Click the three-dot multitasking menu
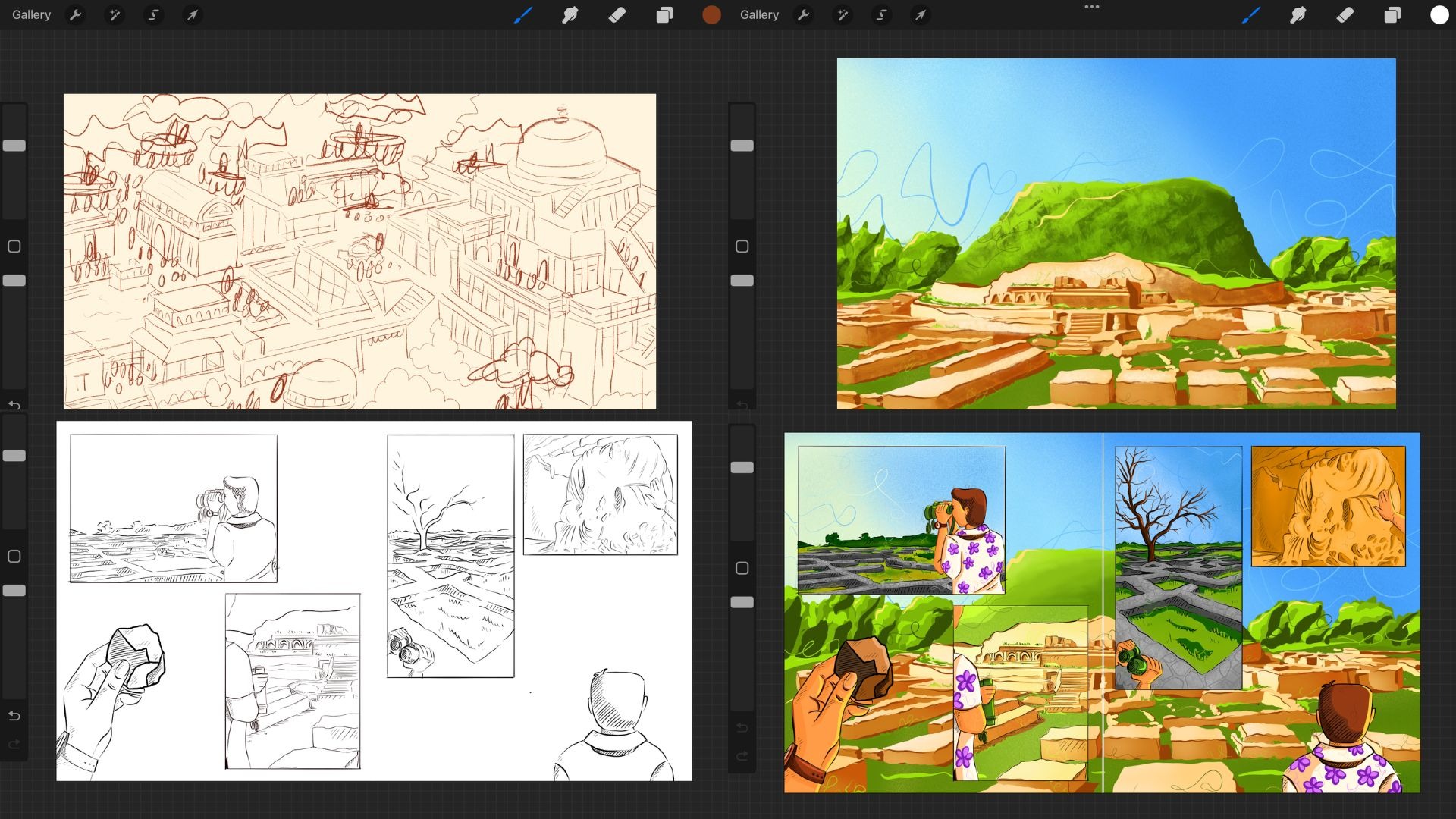 [1092, 7]
